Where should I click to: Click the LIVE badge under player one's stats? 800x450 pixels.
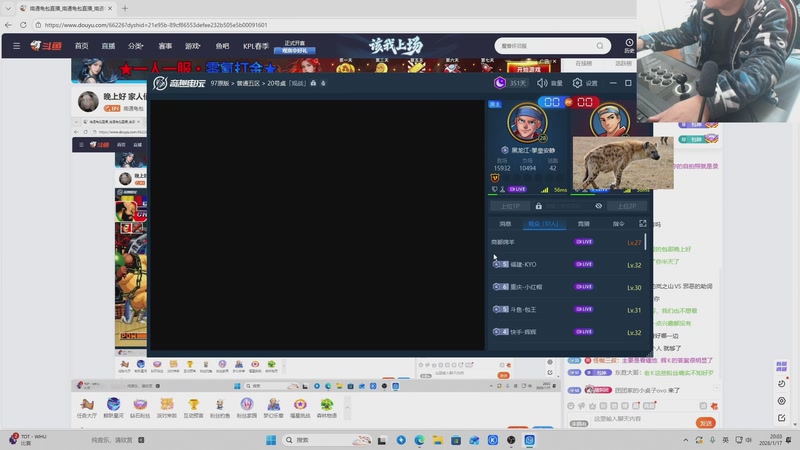click(517, 189)
